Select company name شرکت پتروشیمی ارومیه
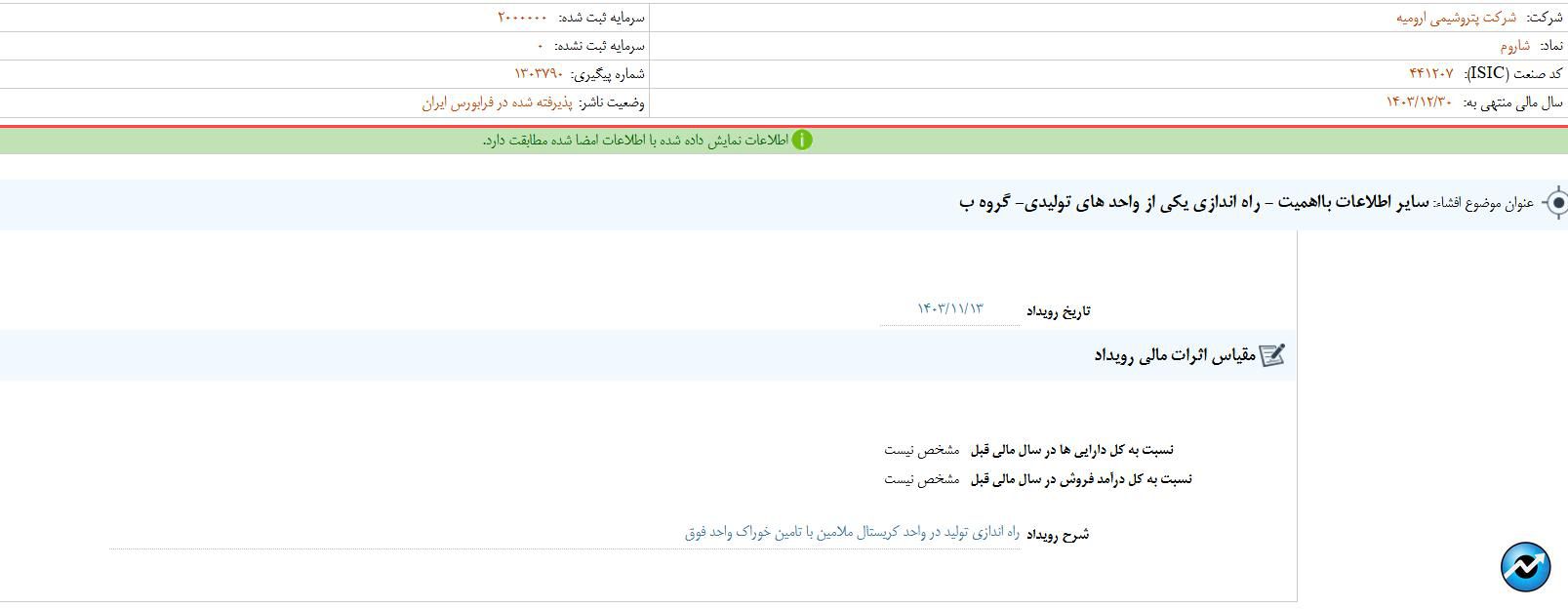Viewport: 1568px width, 609px height. click(x=1456, y=18)
